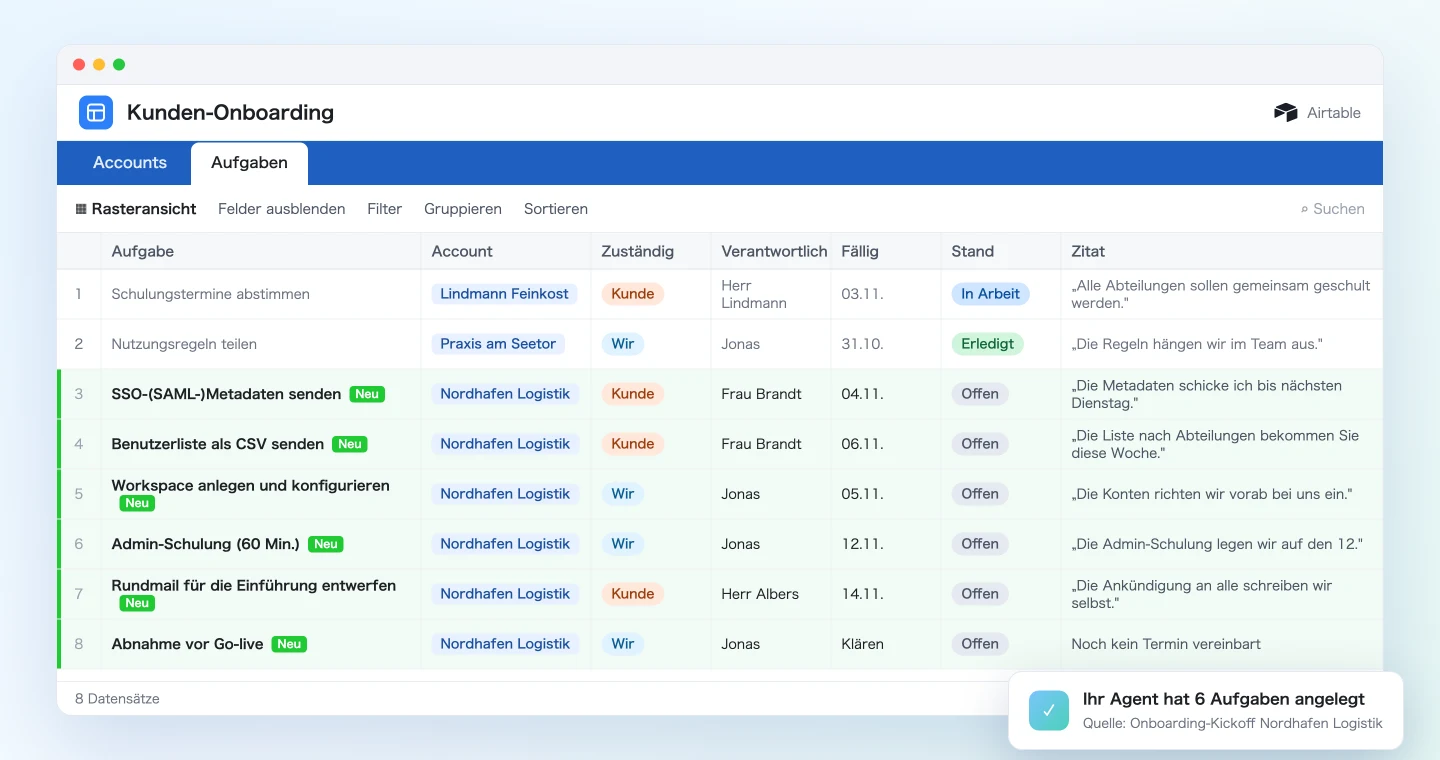Click the Neu badge beside Abnahme vor Go-live
1440x760 pixels.
click(x=290, y=644)
